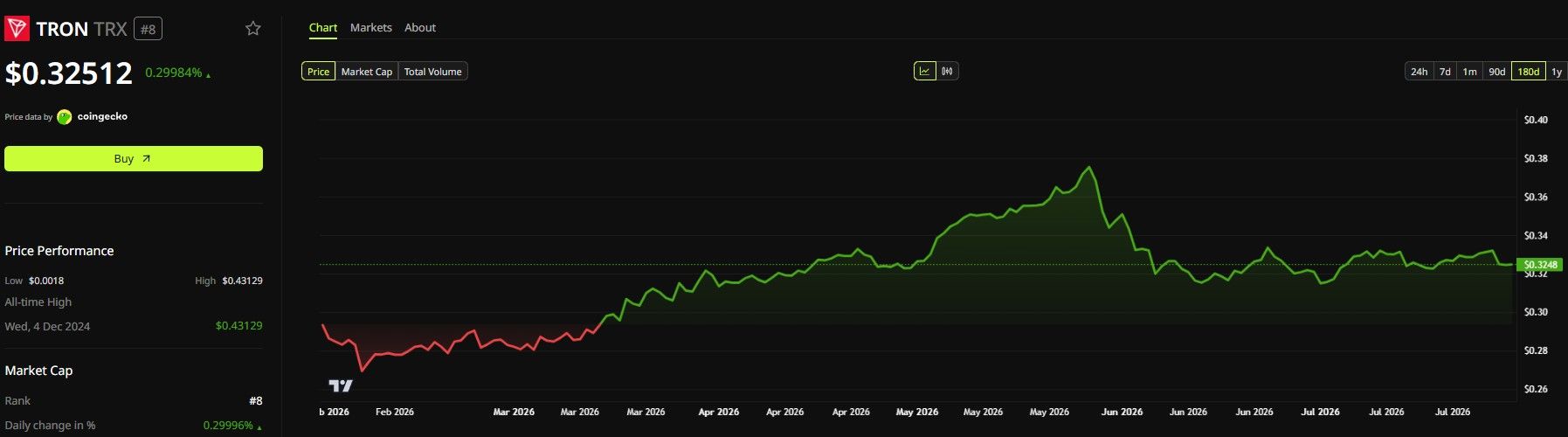The image size is (1568, 437).
Task: Click the TRON logo icon
Action: tap(17, 29)
